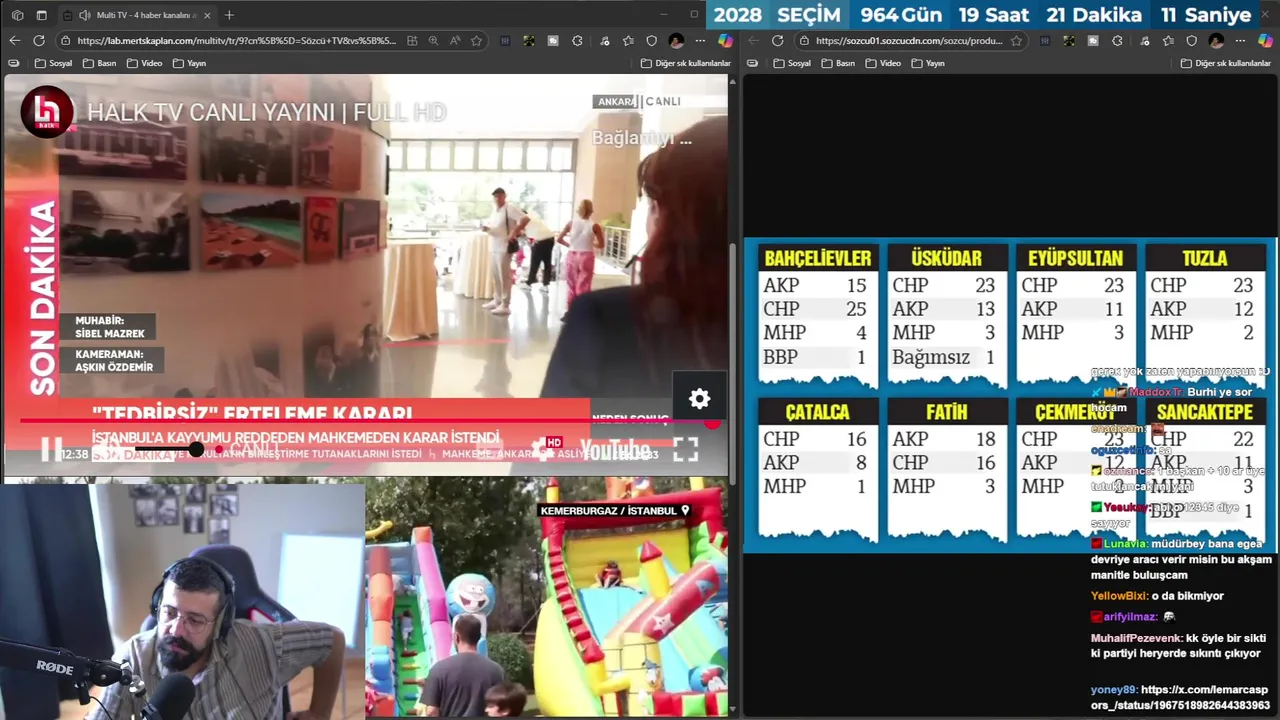Focus the lab.mertskaplan.com address bar
Image resolution: width=1280 pixels, height=720 pixels.
click(x=236, y=41)
